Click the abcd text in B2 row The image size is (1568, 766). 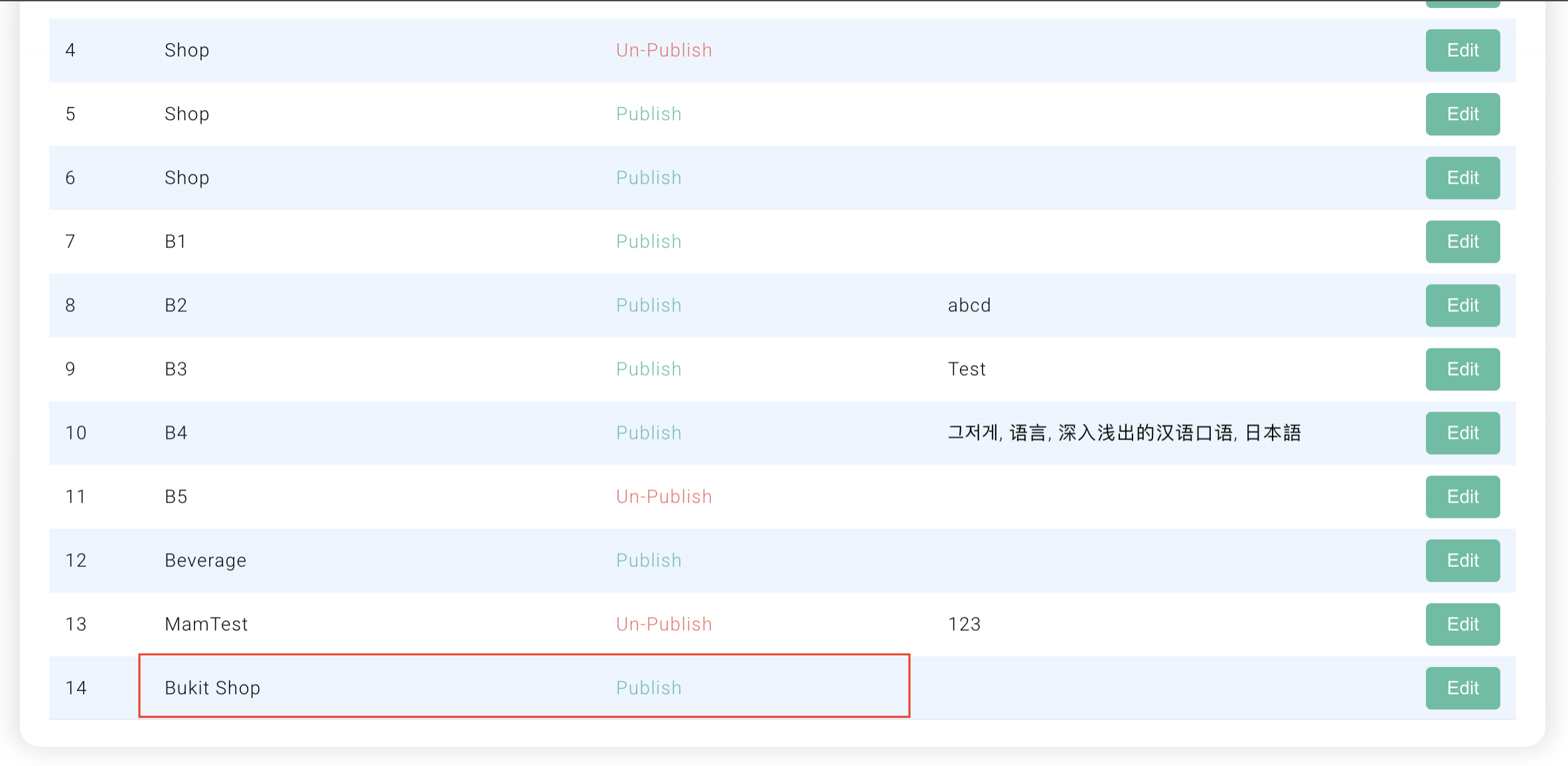(969, 305)
